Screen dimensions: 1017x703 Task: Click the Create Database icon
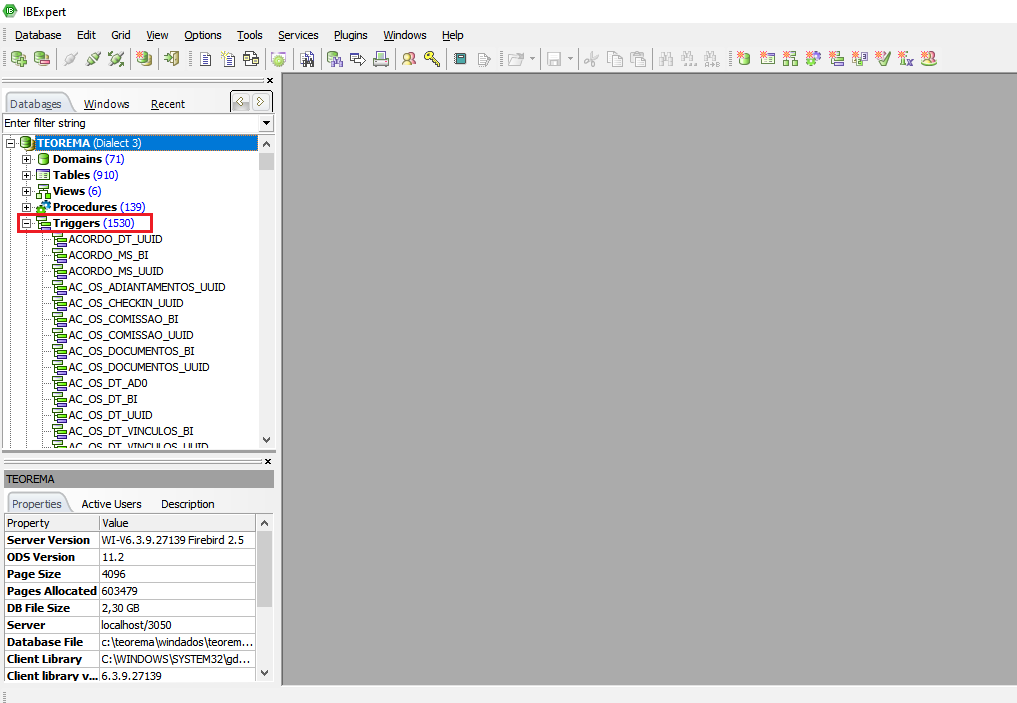click(x=144, y=59)
